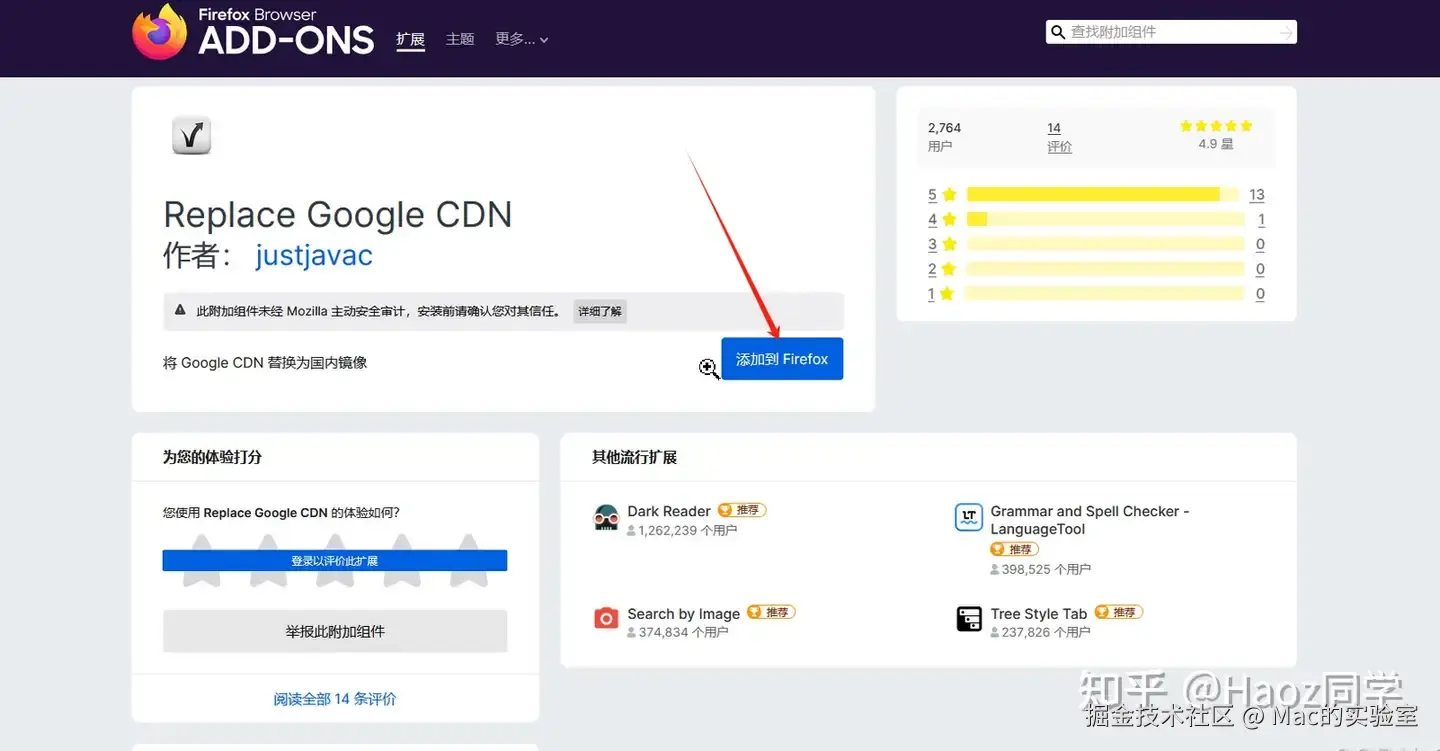This screenshot has width=1440, height=751.
Task: Click the 4 star rating row label
Action: (x=942, y=220)
